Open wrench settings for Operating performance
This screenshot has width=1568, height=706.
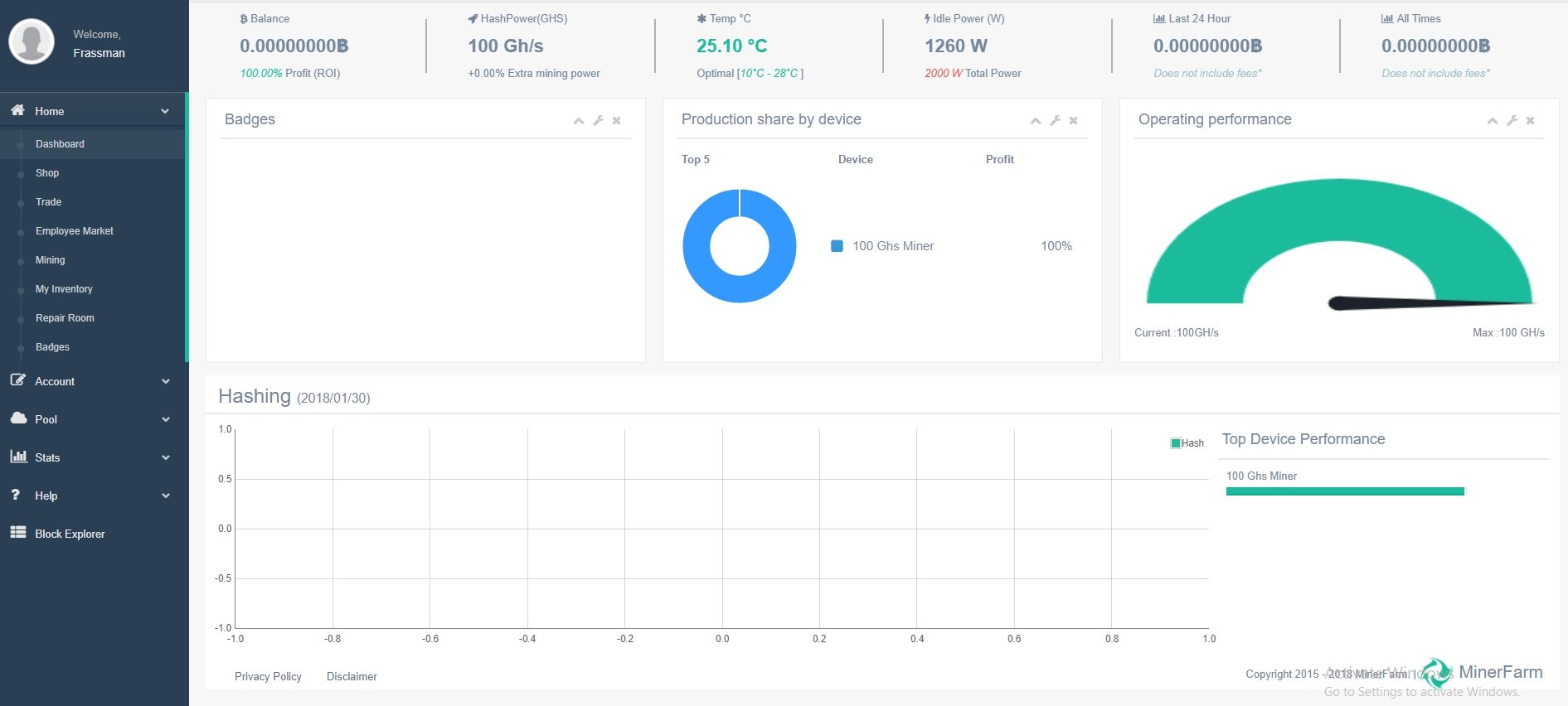(1512, 121)
